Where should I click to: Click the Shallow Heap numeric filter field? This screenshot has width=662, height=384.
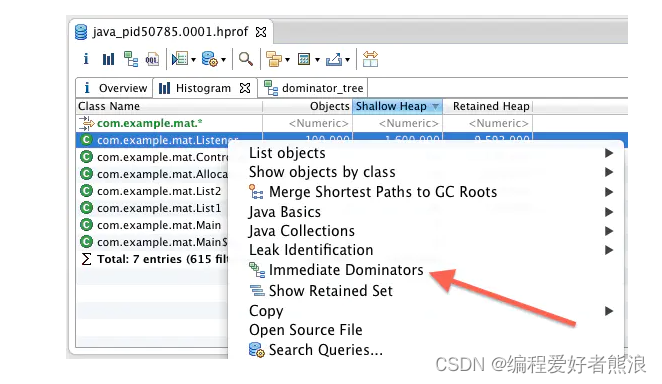pyautogui.click(x=397, y=123)
